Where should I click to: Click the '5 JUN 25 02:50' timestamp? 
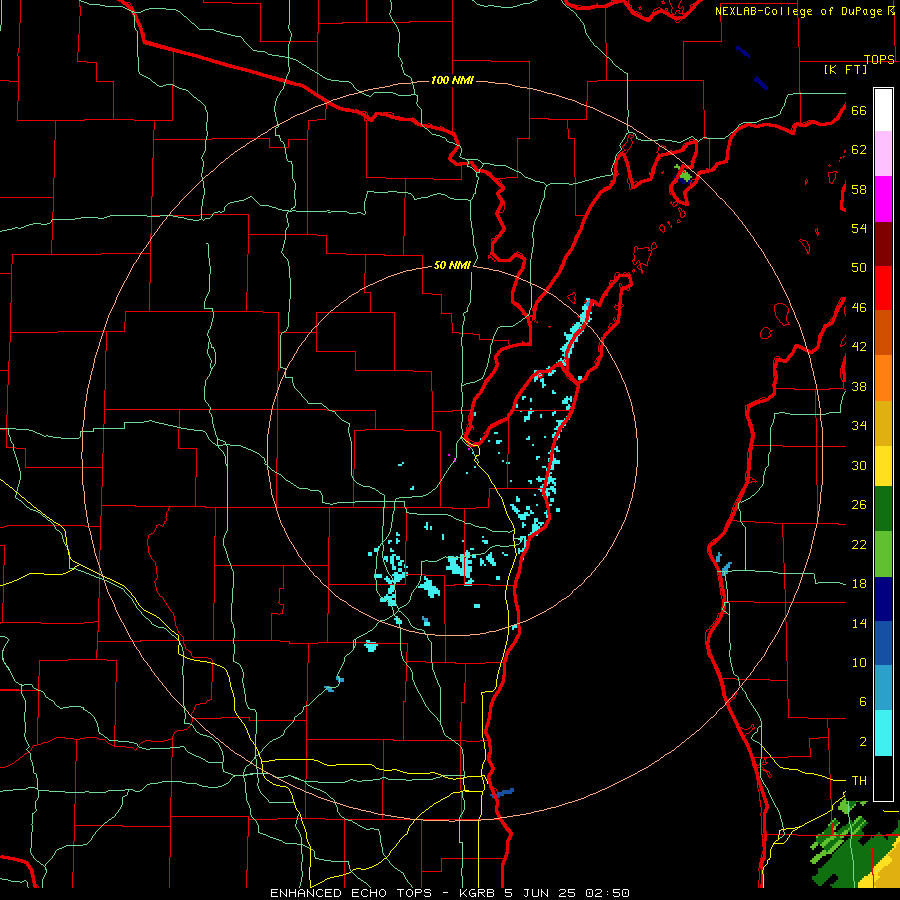coord(567,893)
